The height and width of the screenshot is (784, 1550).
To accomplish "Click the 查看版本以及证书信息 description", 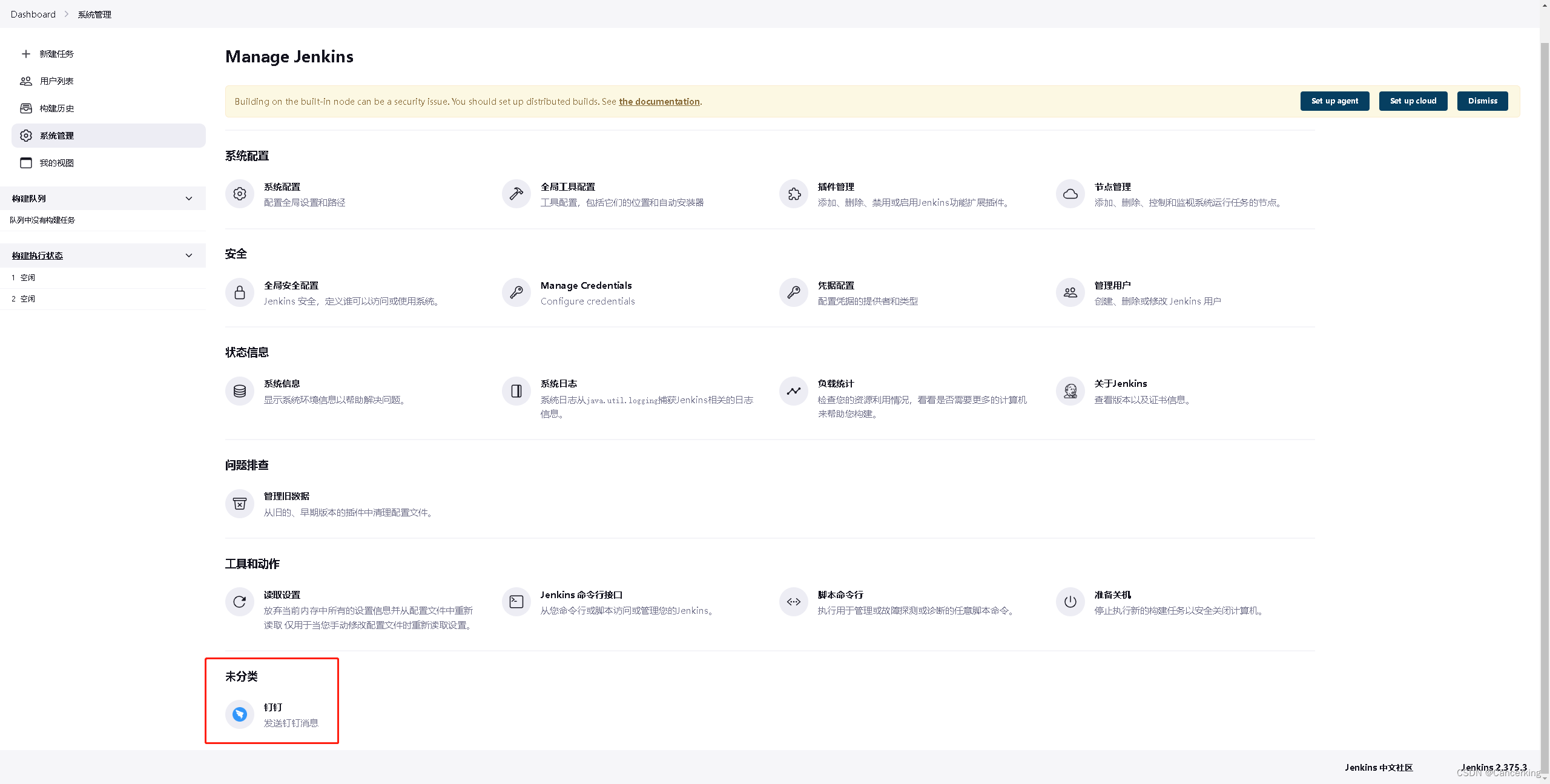I will [x=1144, y=400].
